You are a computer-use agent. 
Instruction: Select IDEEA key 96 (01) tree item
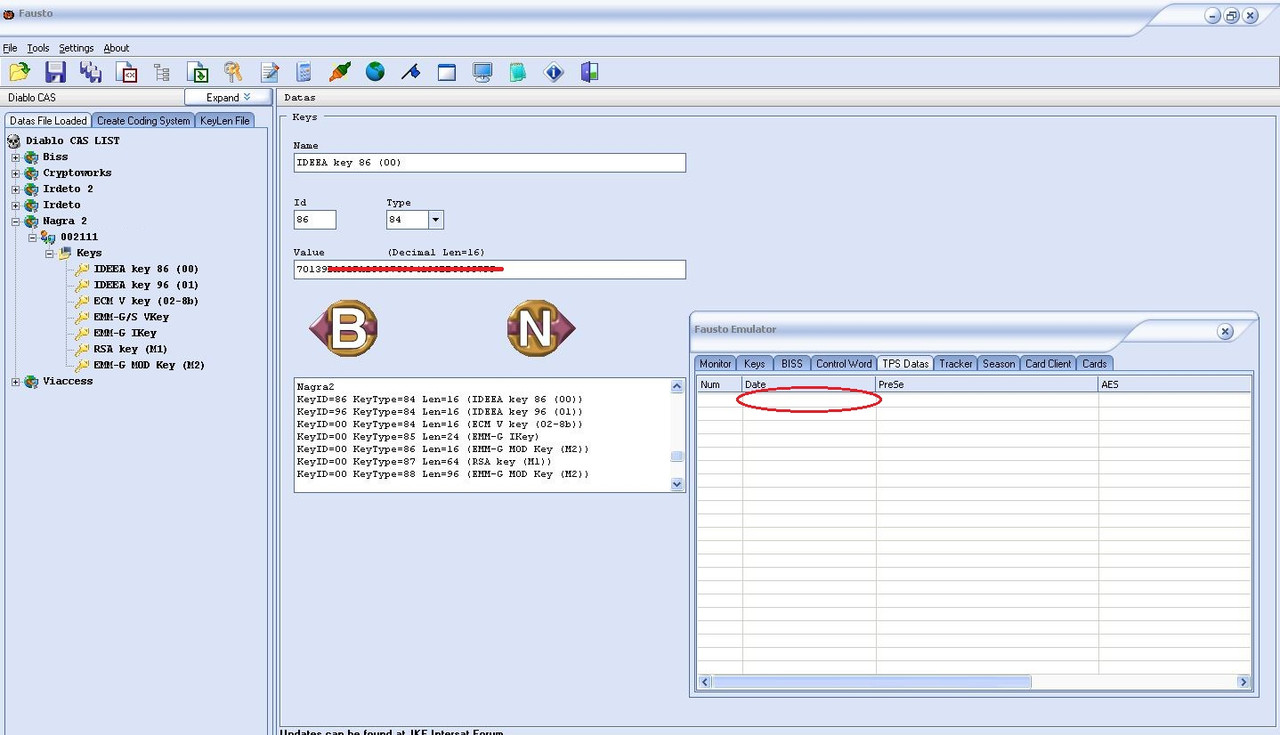[x=146, y=285]
